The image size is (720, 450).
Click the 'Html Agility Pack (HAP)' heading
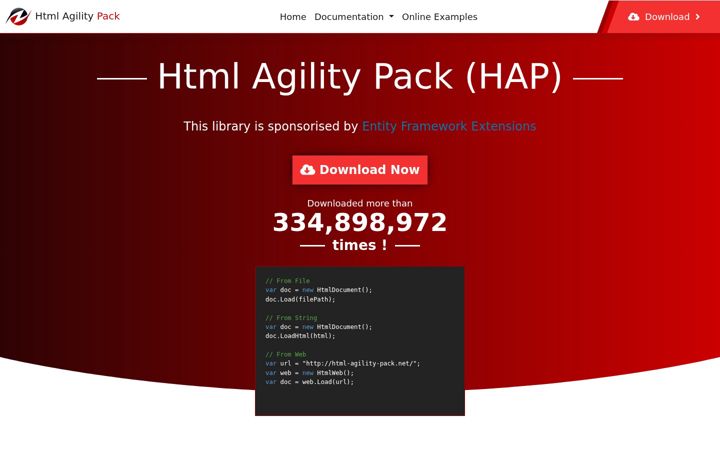360,77
